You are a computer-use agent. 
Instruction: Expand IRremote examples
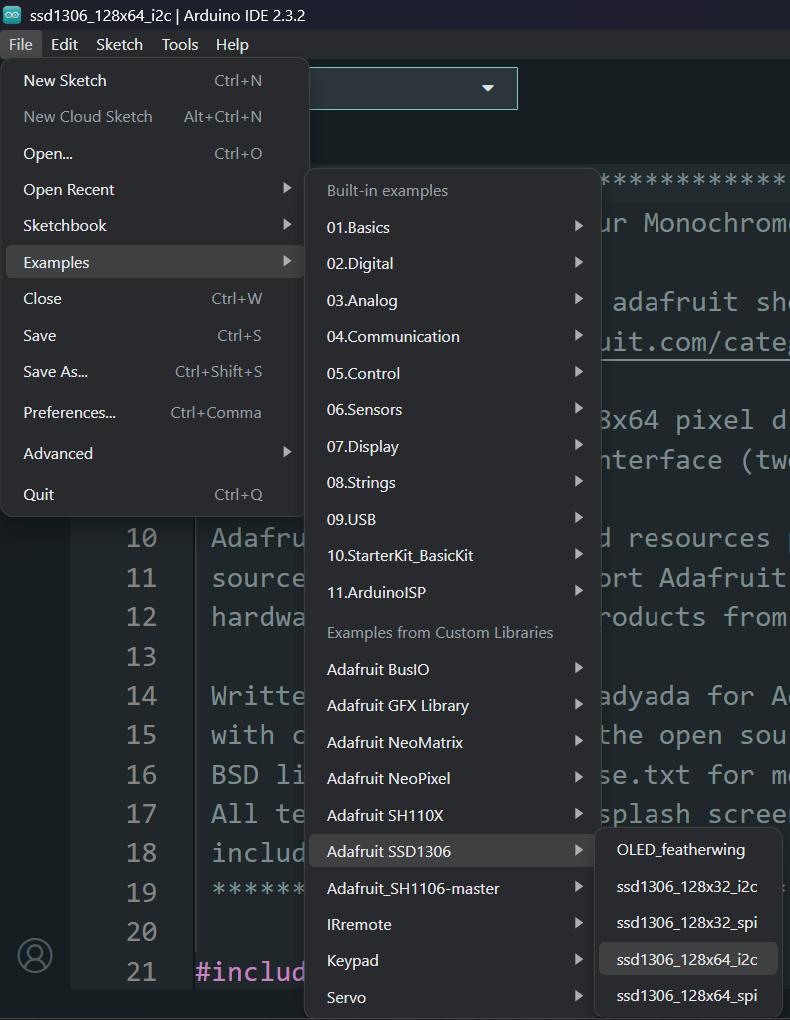[453, 924]
